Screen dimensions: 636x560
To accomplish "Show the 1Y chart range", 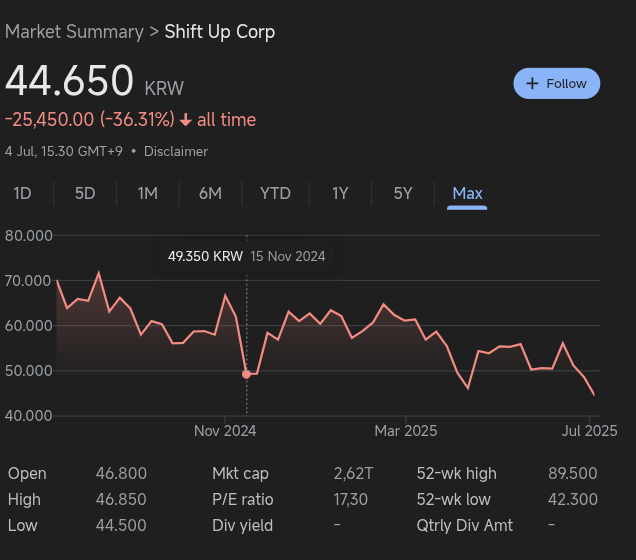I will pyautogui.click(x=340, y=193).
